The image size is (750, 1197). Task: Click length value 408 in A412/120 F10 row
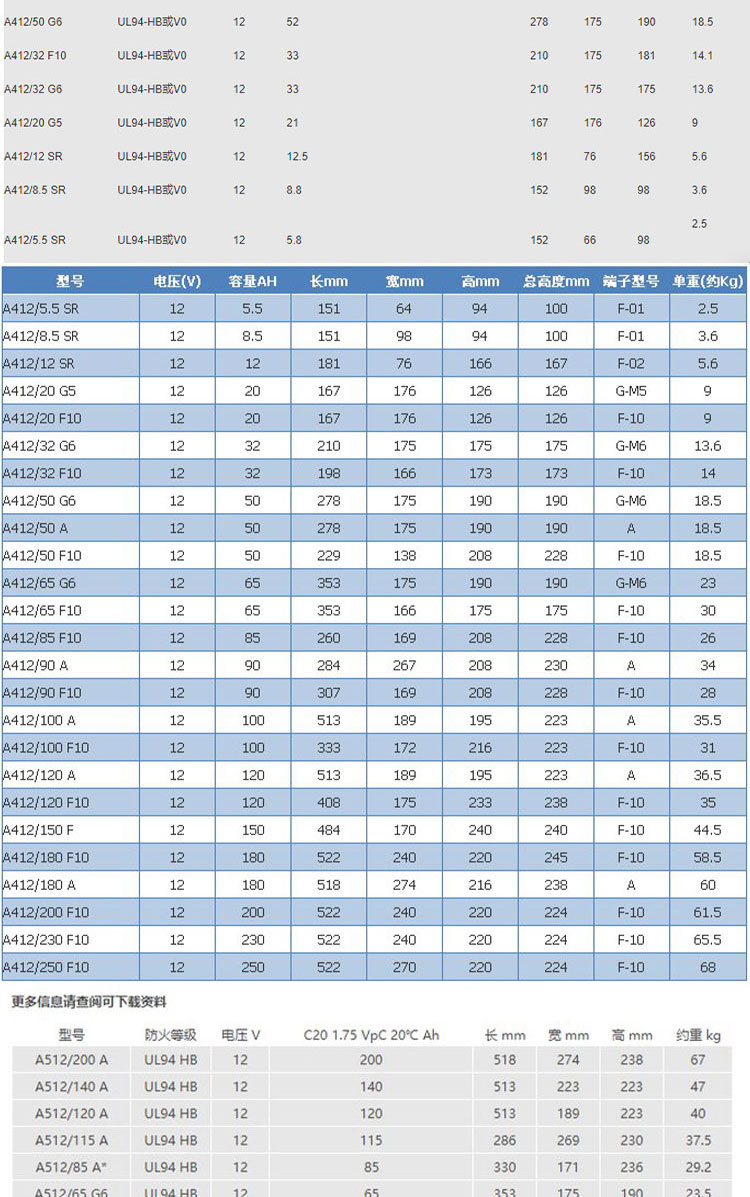pos(328,803)
